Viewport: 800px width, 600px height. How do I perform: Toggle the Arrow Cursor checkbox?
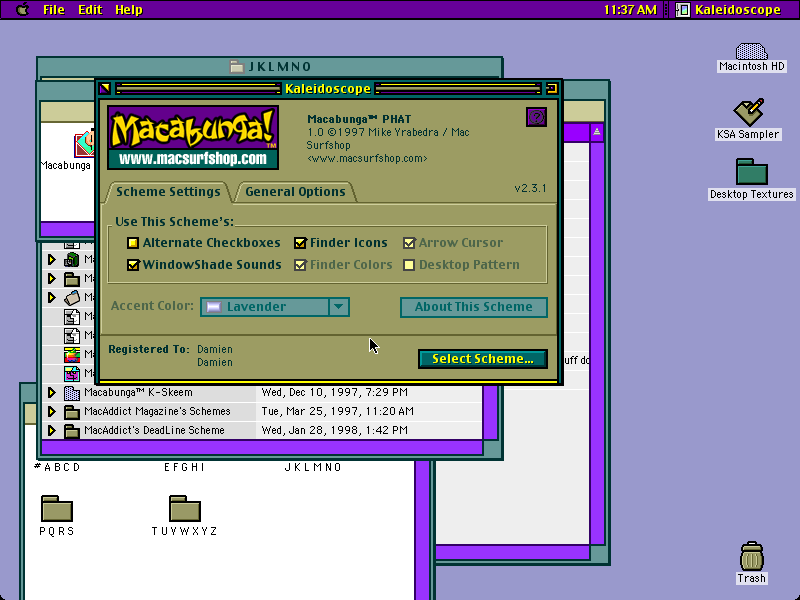(409, 243)
